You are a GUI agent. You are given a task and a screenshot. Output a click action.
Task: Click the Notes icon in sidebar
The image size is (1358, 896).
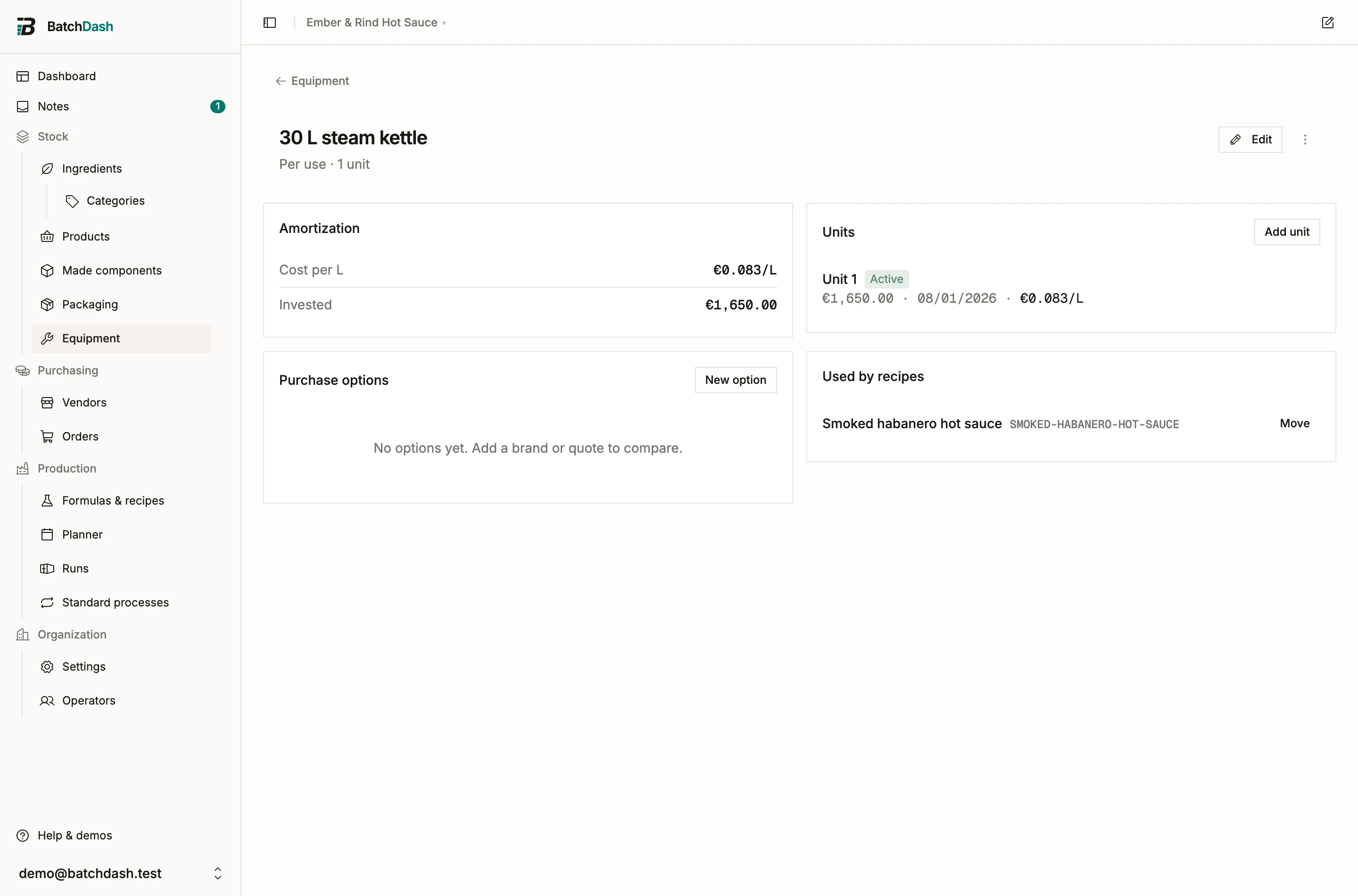(x=23, y=106)
